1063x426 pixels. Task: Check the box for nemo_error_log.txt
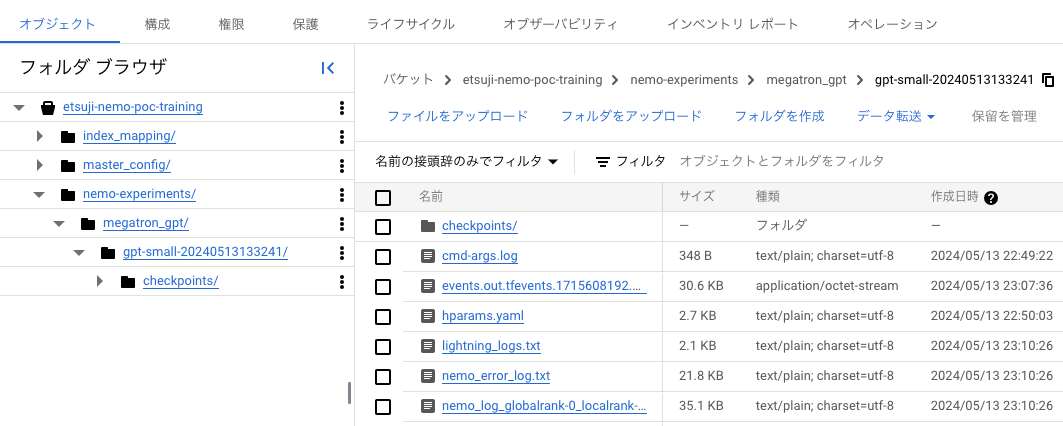click(x=383, y=376)
